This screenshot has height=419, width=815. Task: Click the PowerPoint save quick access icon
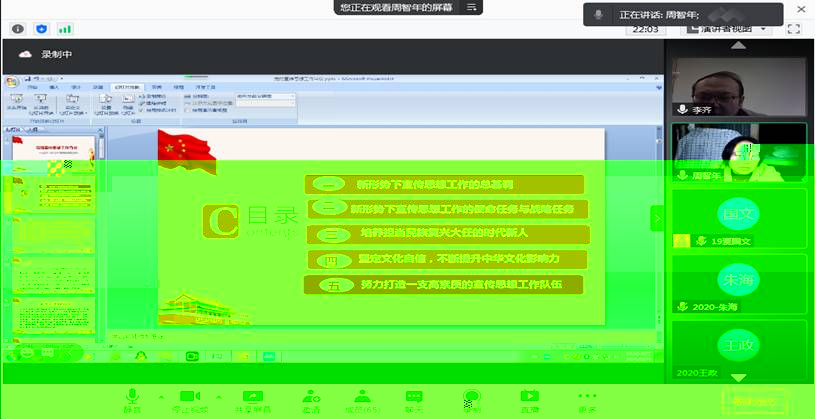(29, 78)
